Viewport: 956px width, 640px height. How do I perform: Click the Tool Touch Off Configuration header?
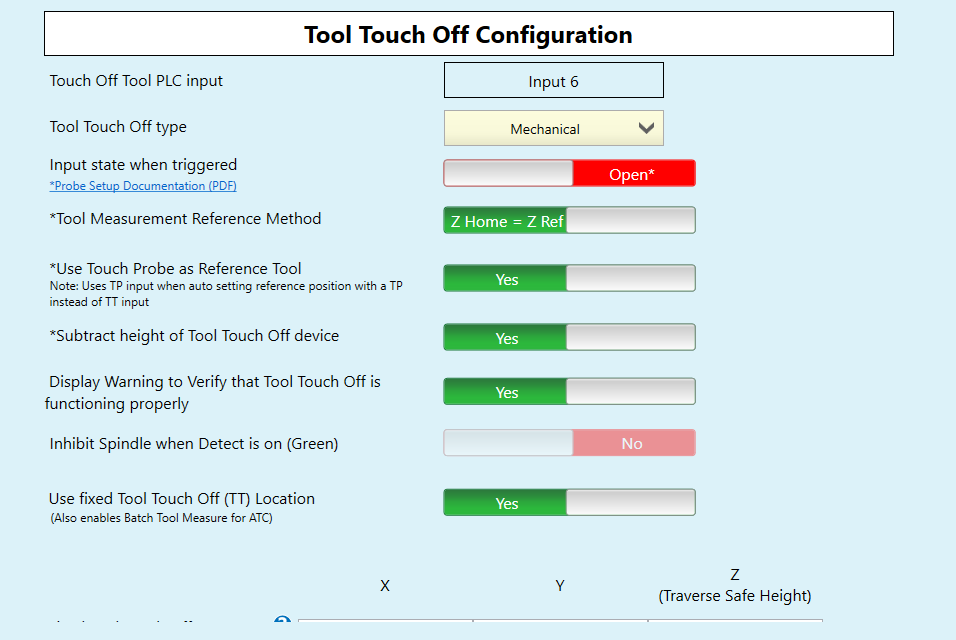[468, 34]
